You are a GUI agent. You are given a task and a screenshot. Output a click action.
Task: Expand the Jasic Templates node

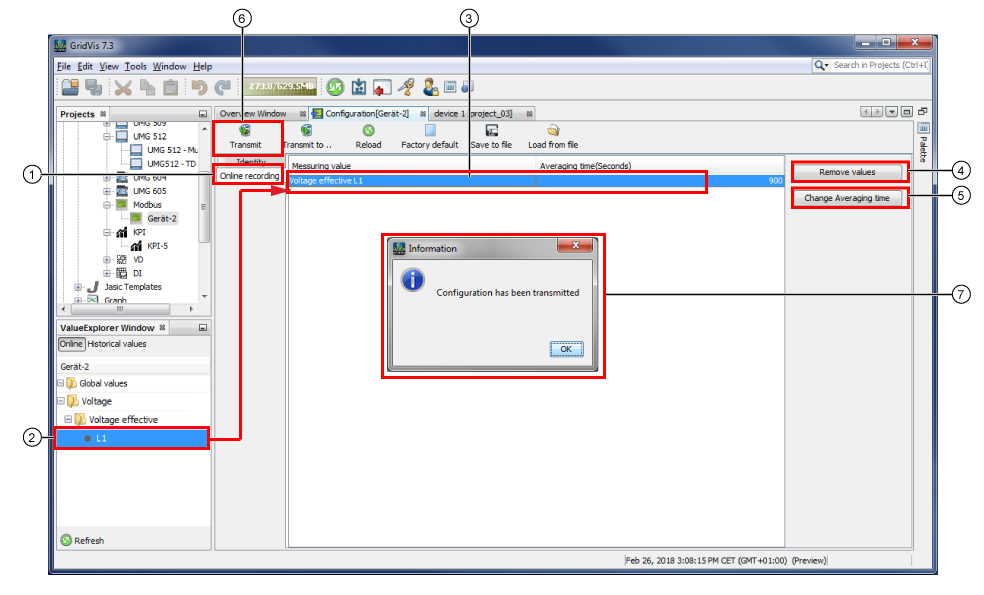(77, 287)
